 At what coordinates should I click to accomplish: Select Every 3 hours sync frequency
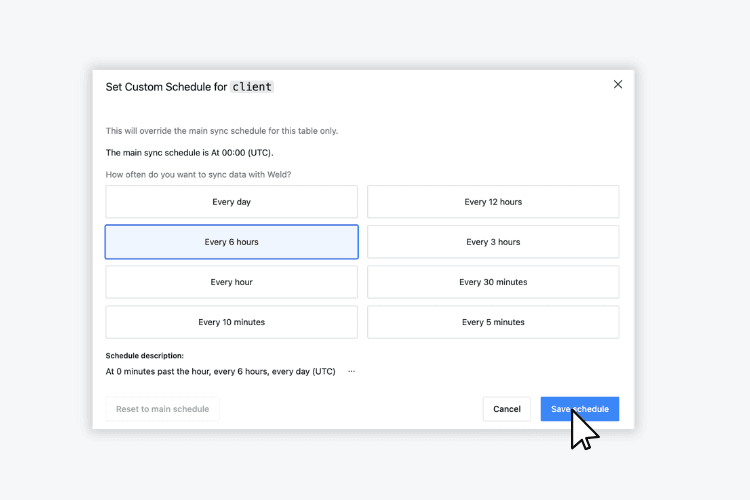[493, 242]
